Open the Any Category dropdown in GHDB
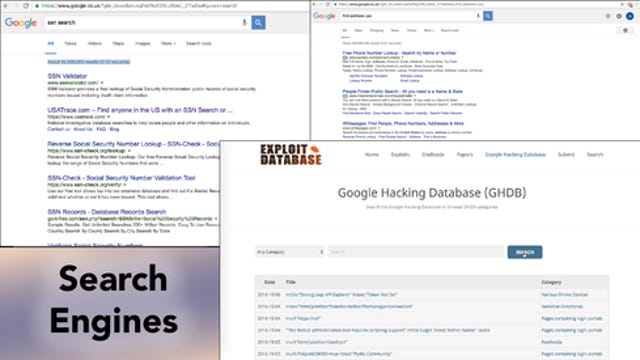This screenshot has width=640, height=360. point(289,252)
